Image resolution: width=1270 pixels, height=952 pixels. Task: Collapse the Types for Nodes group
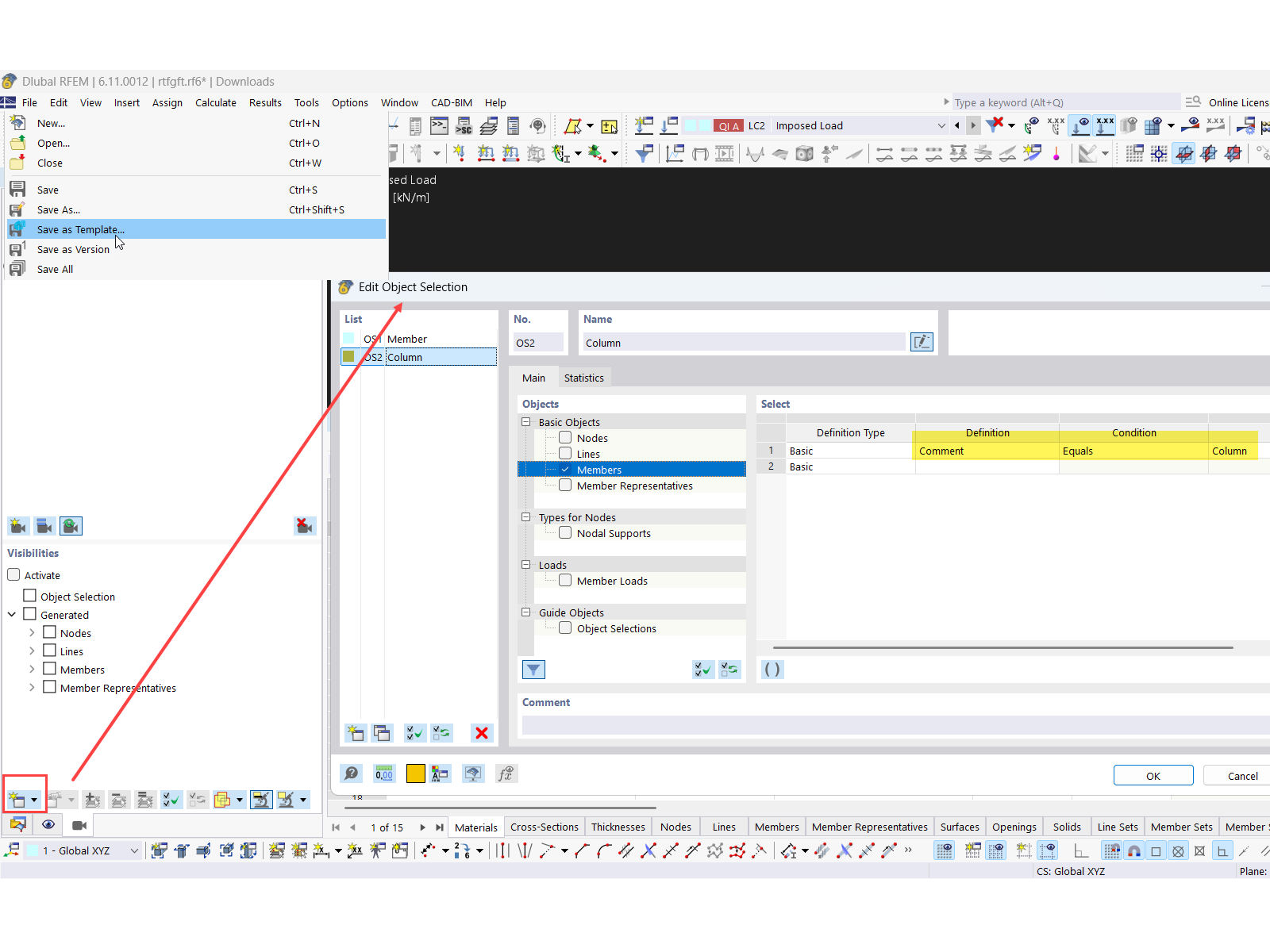coord(525,517)
